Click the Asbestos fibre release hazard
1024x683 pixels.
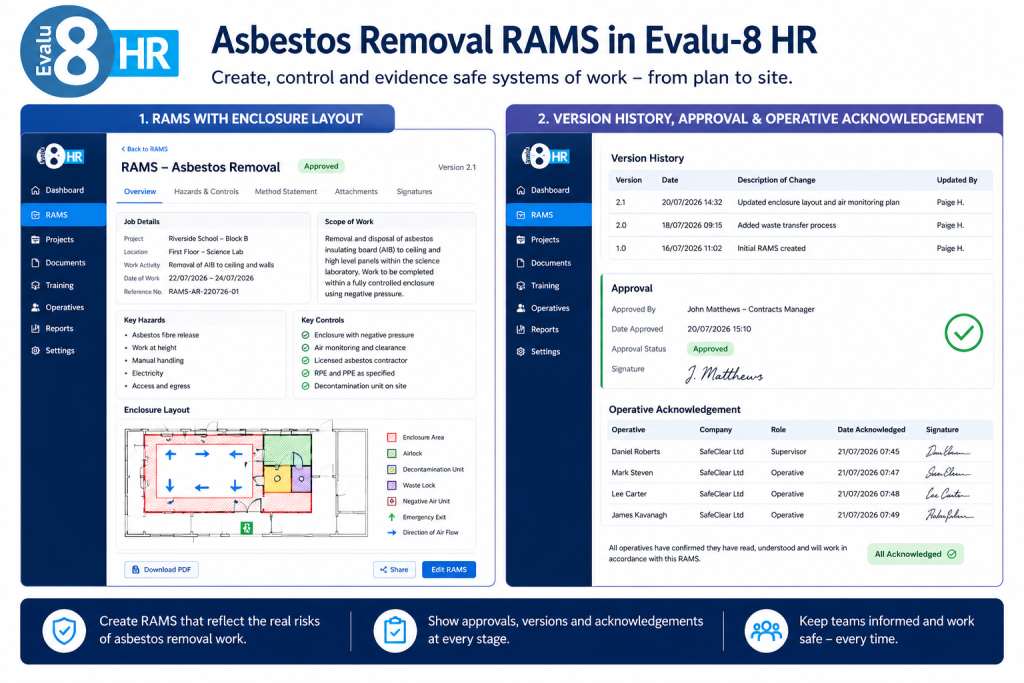165,335
